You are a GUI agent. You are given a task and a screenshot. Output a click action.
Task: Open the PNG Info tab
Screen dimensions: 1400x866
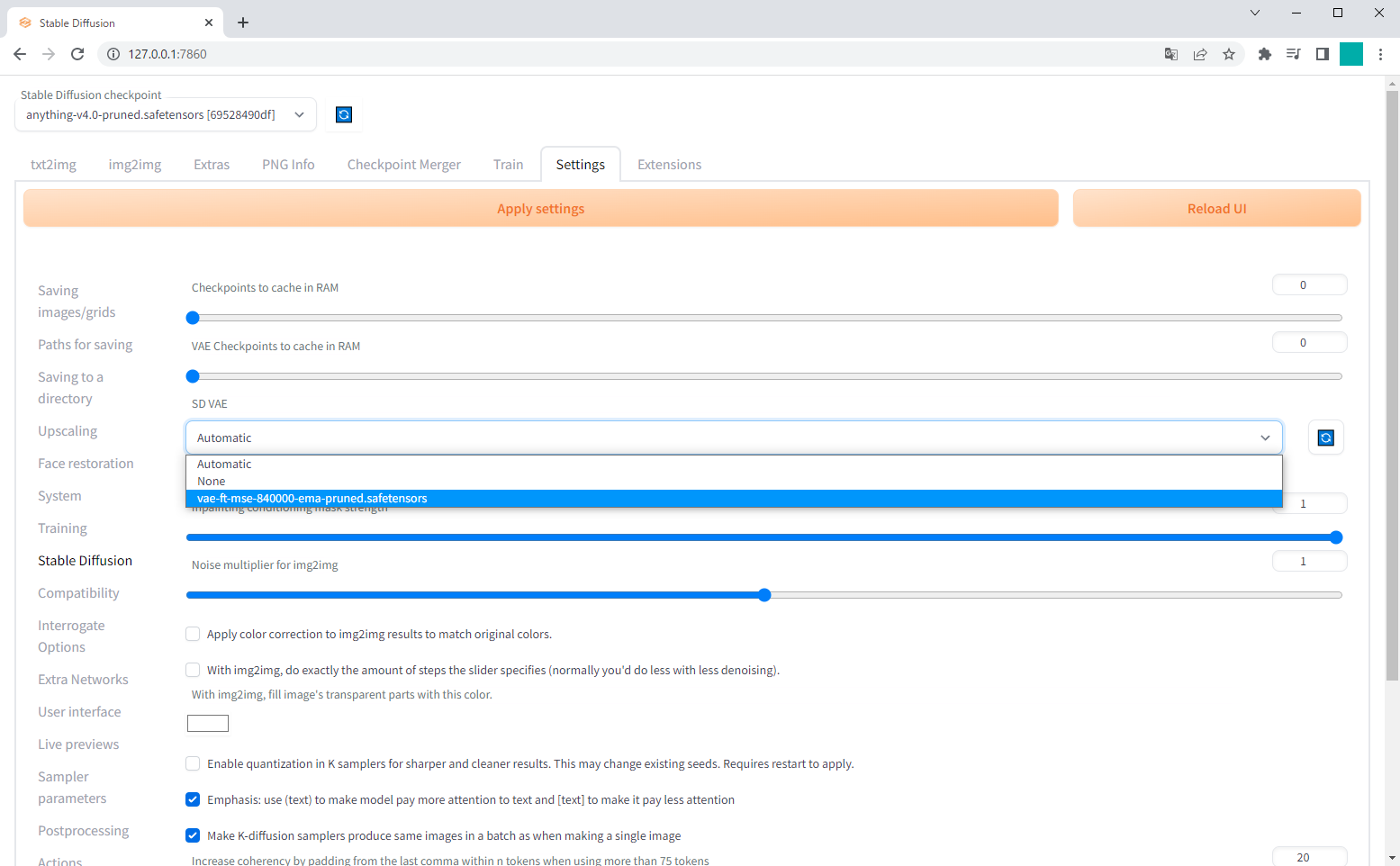coord(288,165)
